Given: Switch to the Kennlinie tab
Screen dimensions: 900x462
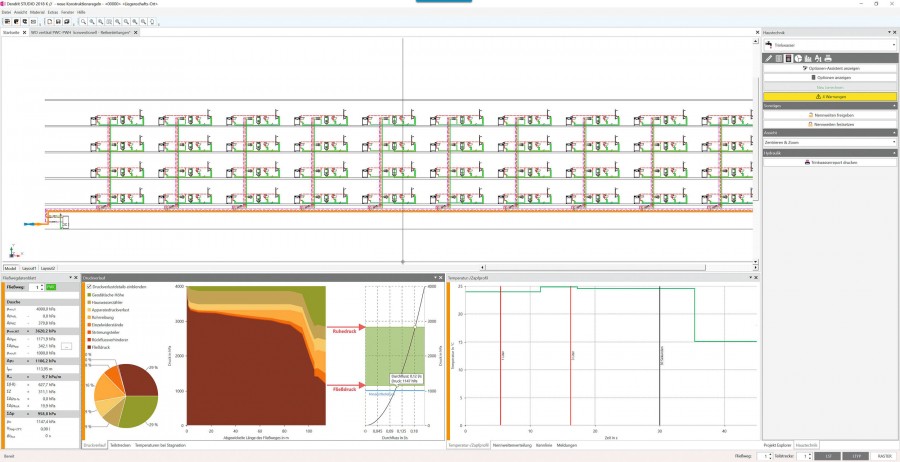Looking at the screenshot, I should tap(544, 445).
